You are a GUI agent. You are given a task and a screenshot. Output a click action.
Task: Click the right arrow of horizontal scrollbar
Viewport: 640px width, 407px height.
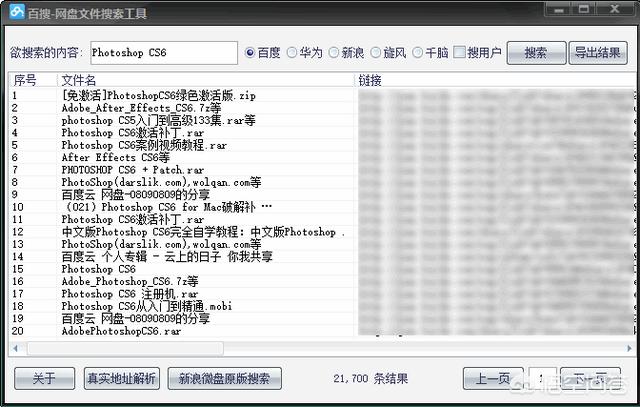click(x=629, y=348)
